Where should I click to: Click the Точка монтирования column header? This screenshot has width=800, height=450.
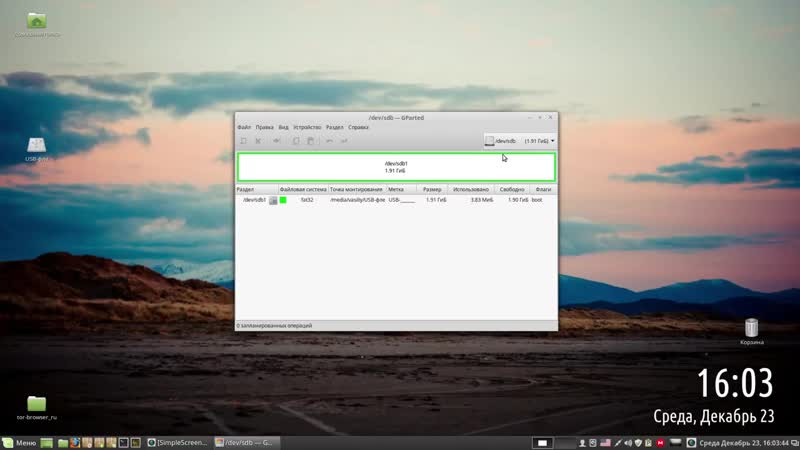[356, 189]
